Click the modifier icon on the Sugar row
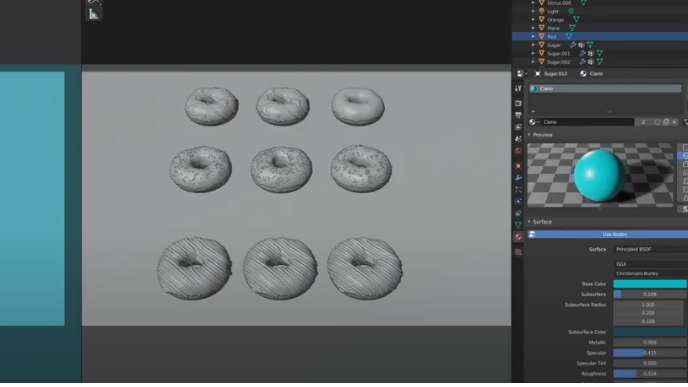 pyautogui.click(x=573, y=45)
